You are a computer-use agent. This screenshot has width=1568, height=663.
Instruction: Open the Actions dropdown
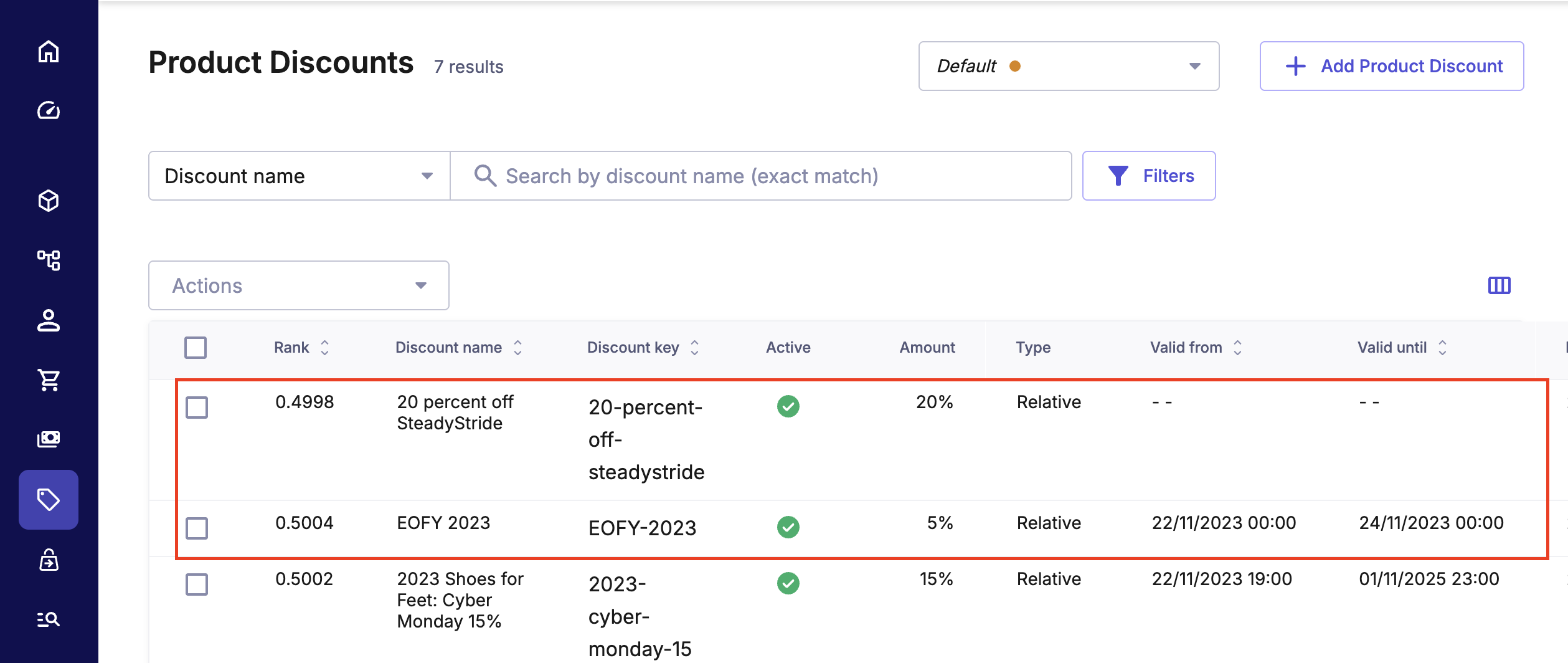coord(299,285)
